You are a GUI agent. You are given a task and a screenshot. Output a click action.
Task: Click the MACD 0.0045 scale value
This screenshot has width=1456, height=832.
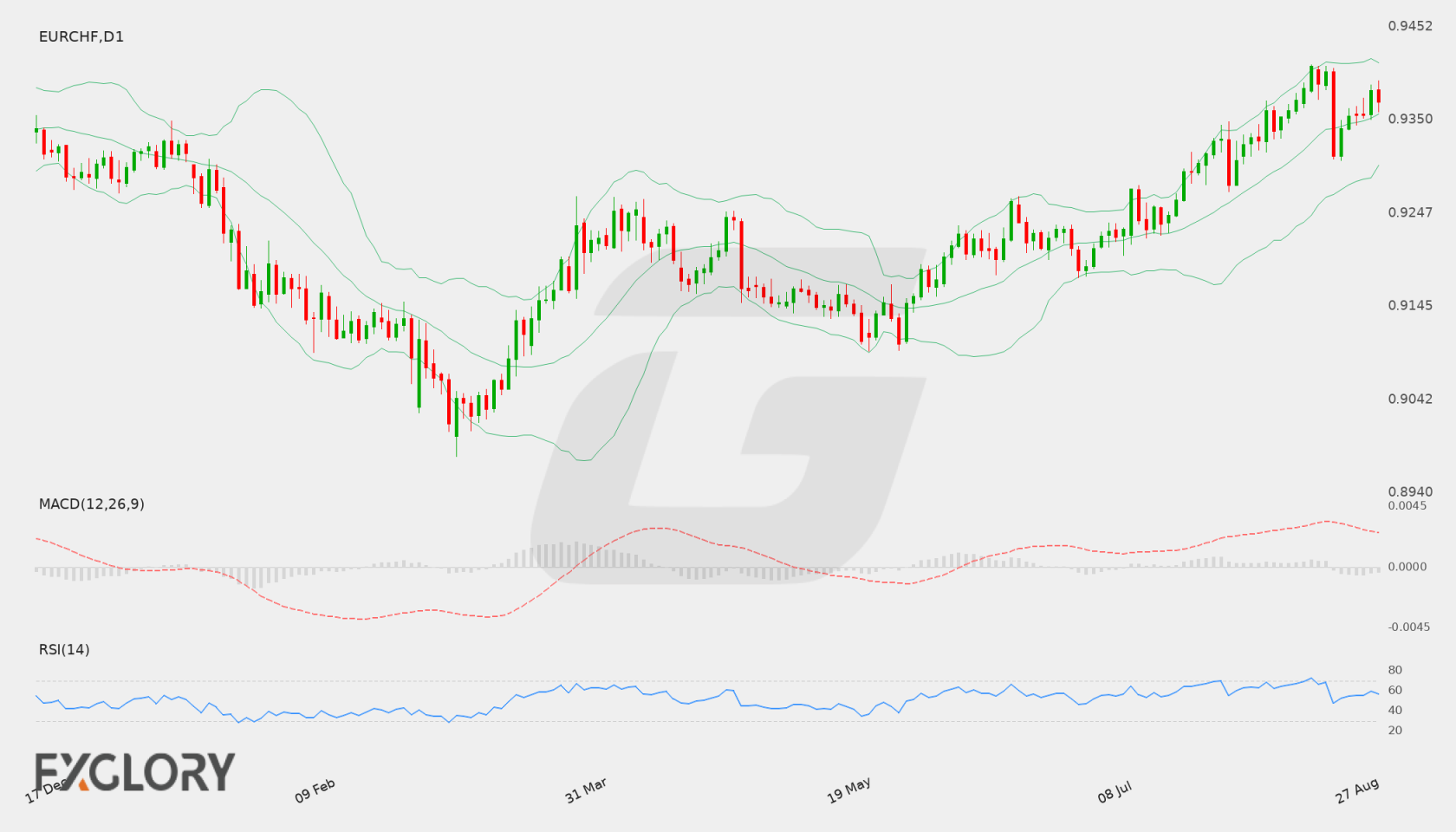coord(1407,505)
